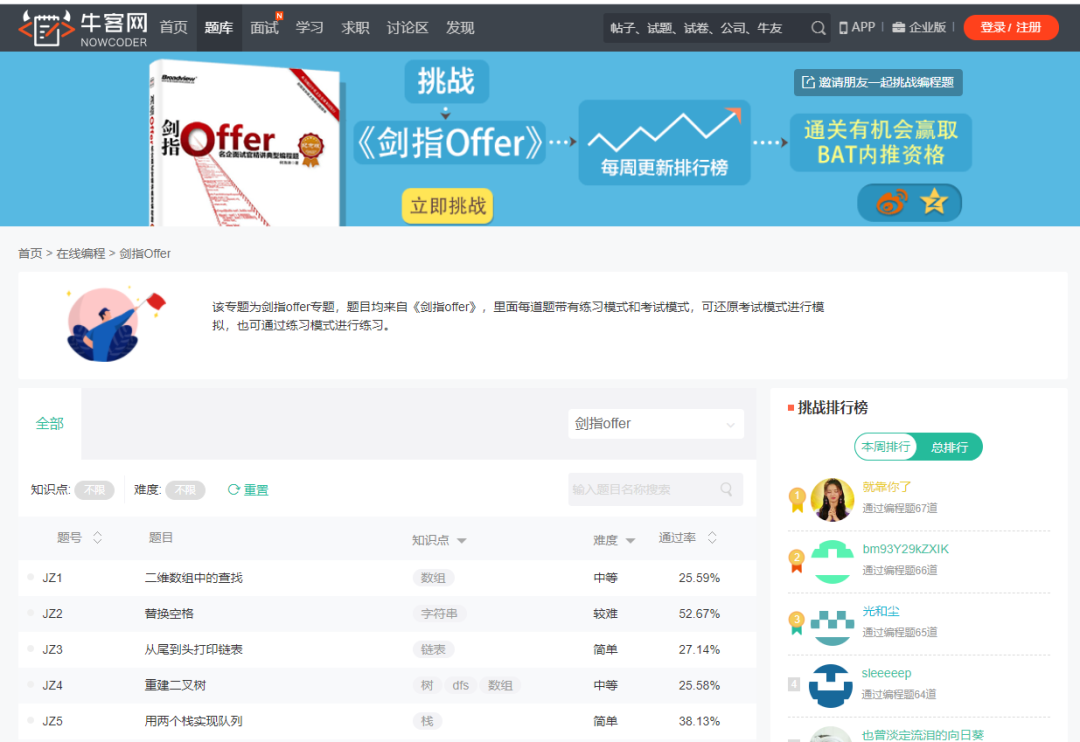Click the Nowcoder logo in the header
This screenshot has width=1080, height=742.
click(x=83, y=28)
